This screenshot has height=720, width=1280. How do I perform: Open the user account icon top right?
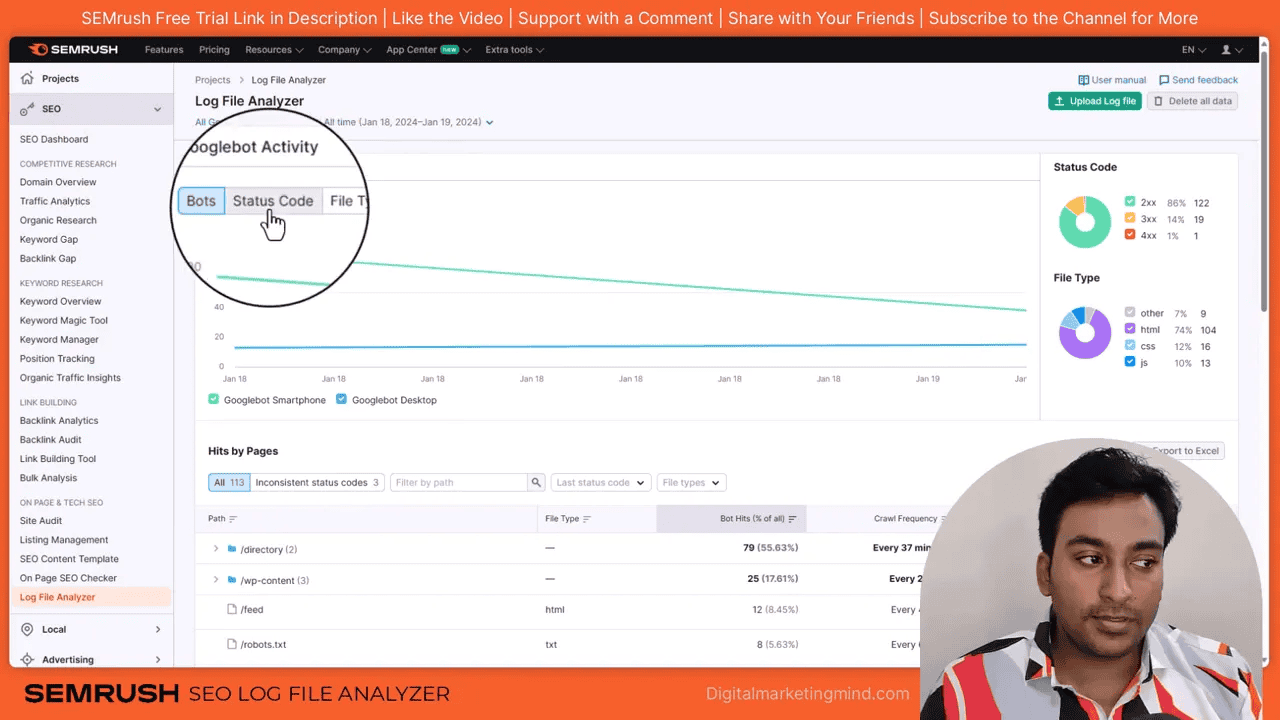(1225, 49)
